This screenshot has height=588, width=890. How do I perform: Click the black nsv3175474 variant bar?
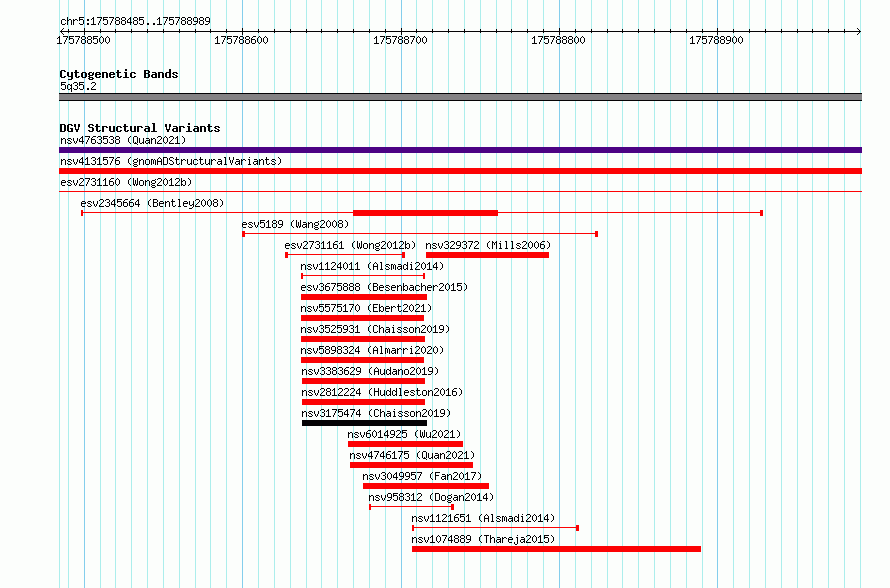364,423
